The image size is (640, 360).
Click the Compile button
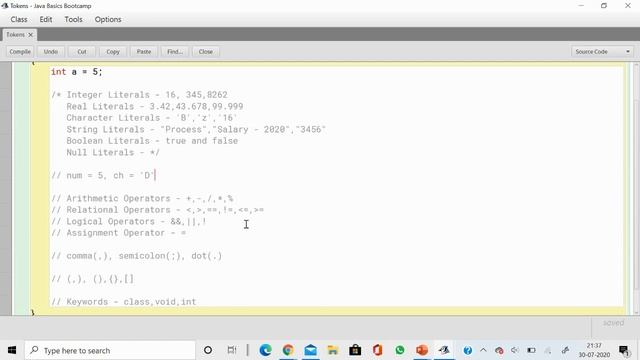[20, 51]
